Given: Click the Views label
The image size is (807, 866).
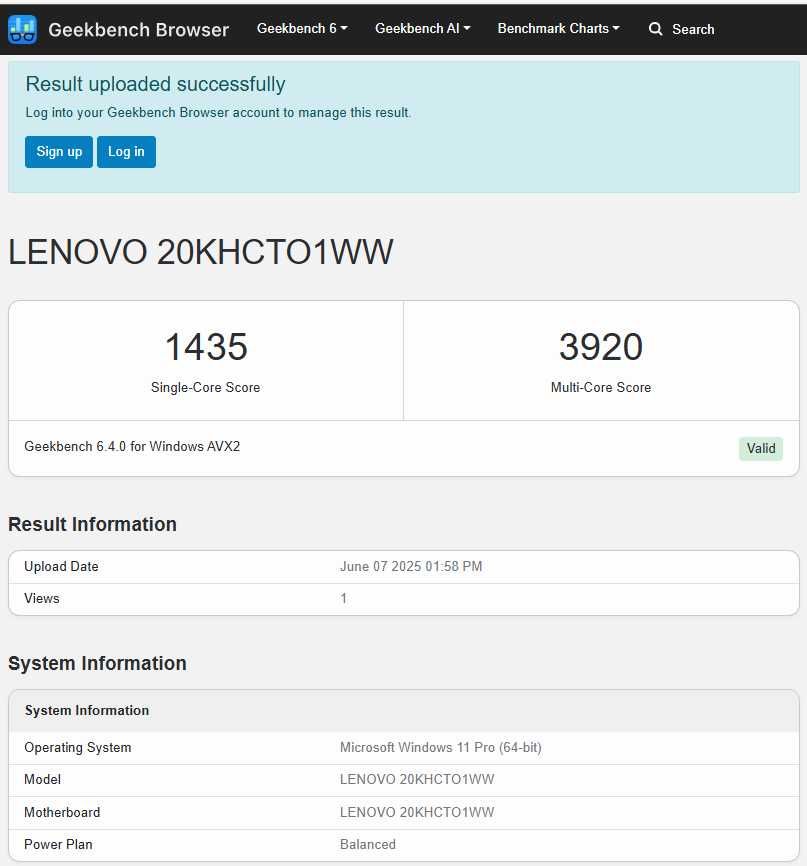Looking at the screenshot, I should click(41, 598).
